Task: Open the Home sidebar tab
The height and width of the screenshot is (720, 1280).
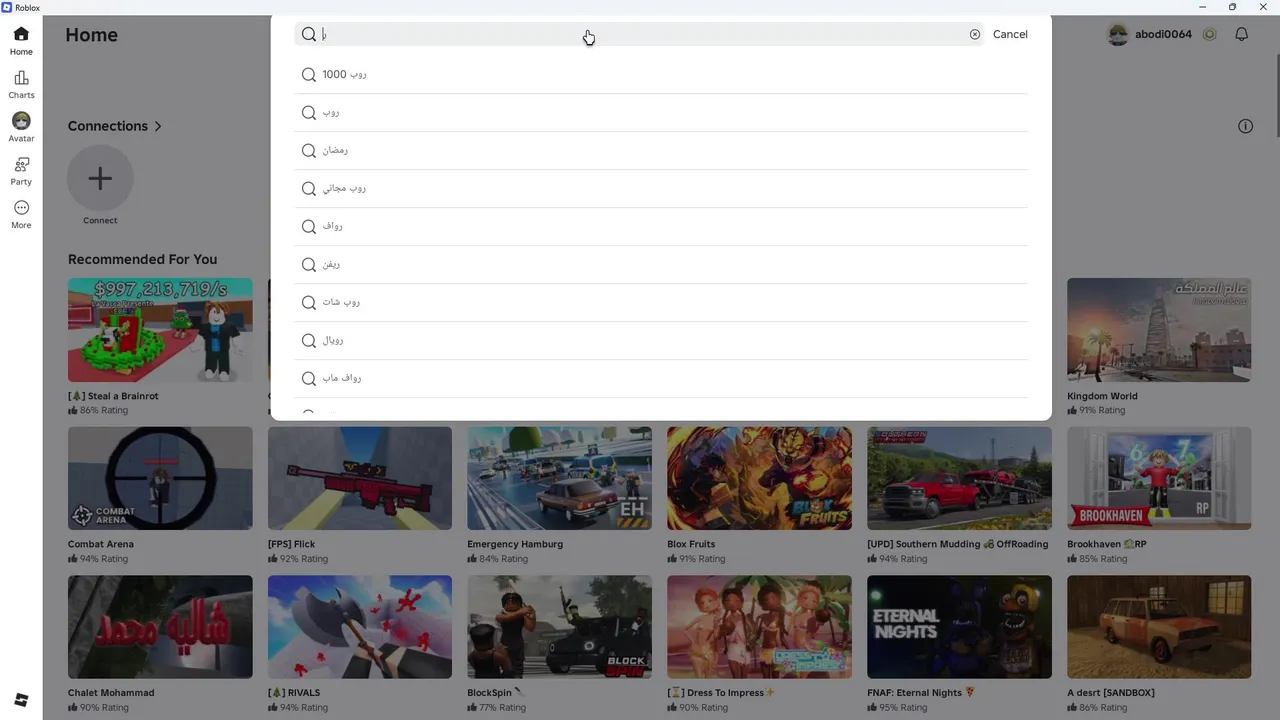Action: click(21, 40)
